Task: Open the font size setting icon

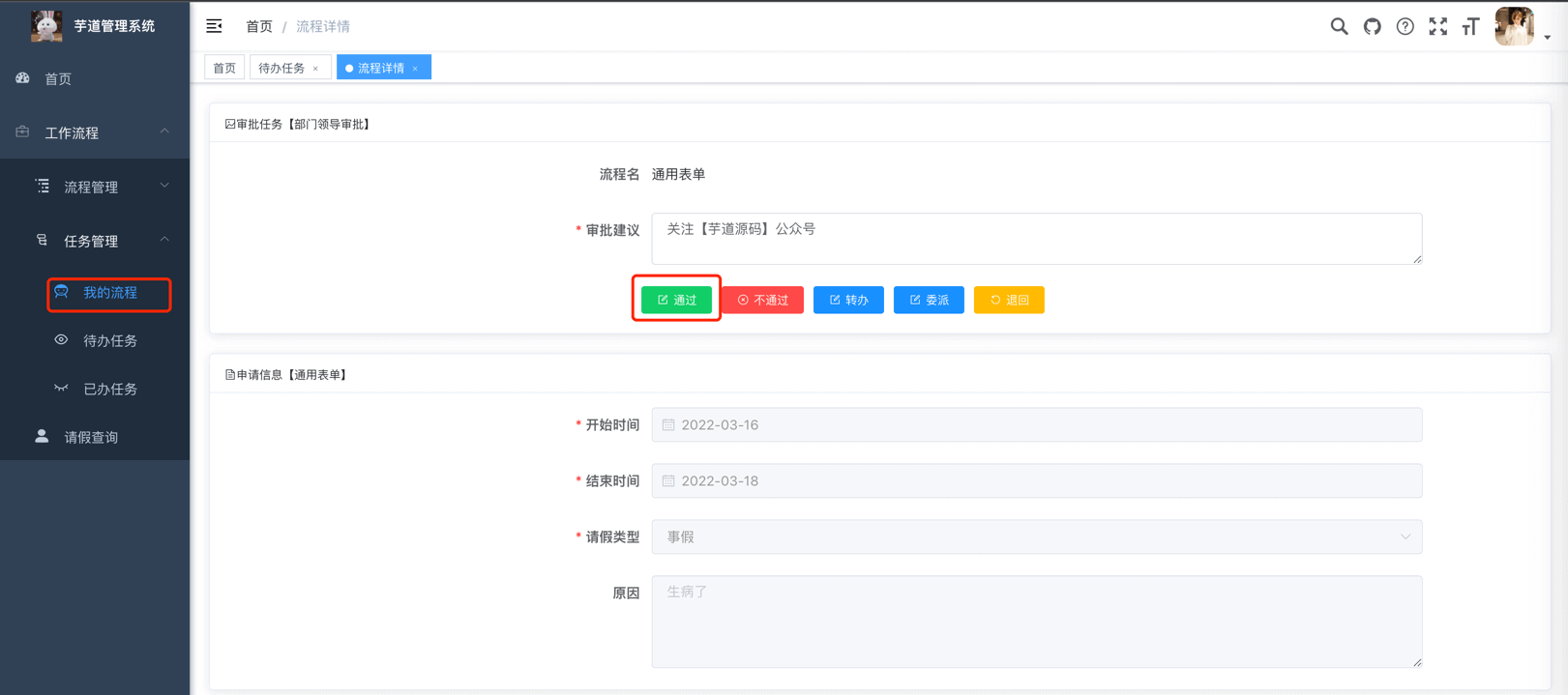Action: click(1470, 27)
